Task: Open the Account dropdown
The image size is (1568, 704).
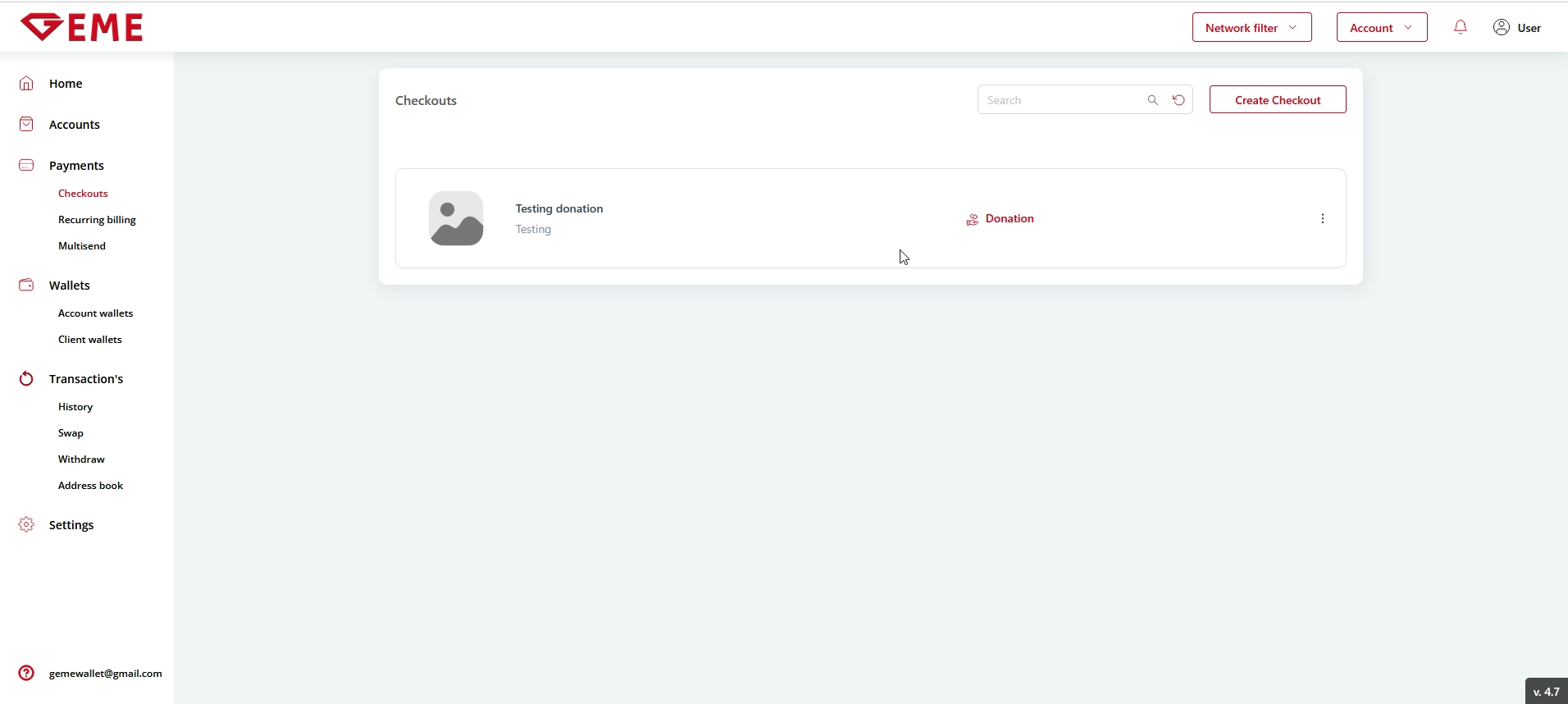Action: click(x=1381, y=27)
